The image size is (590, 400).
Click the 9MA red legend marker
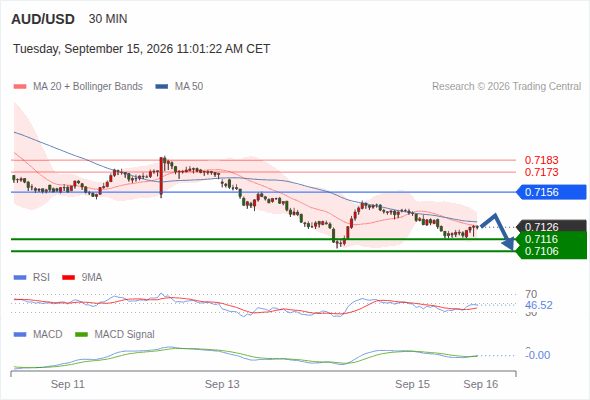click(x=68, y=278)
